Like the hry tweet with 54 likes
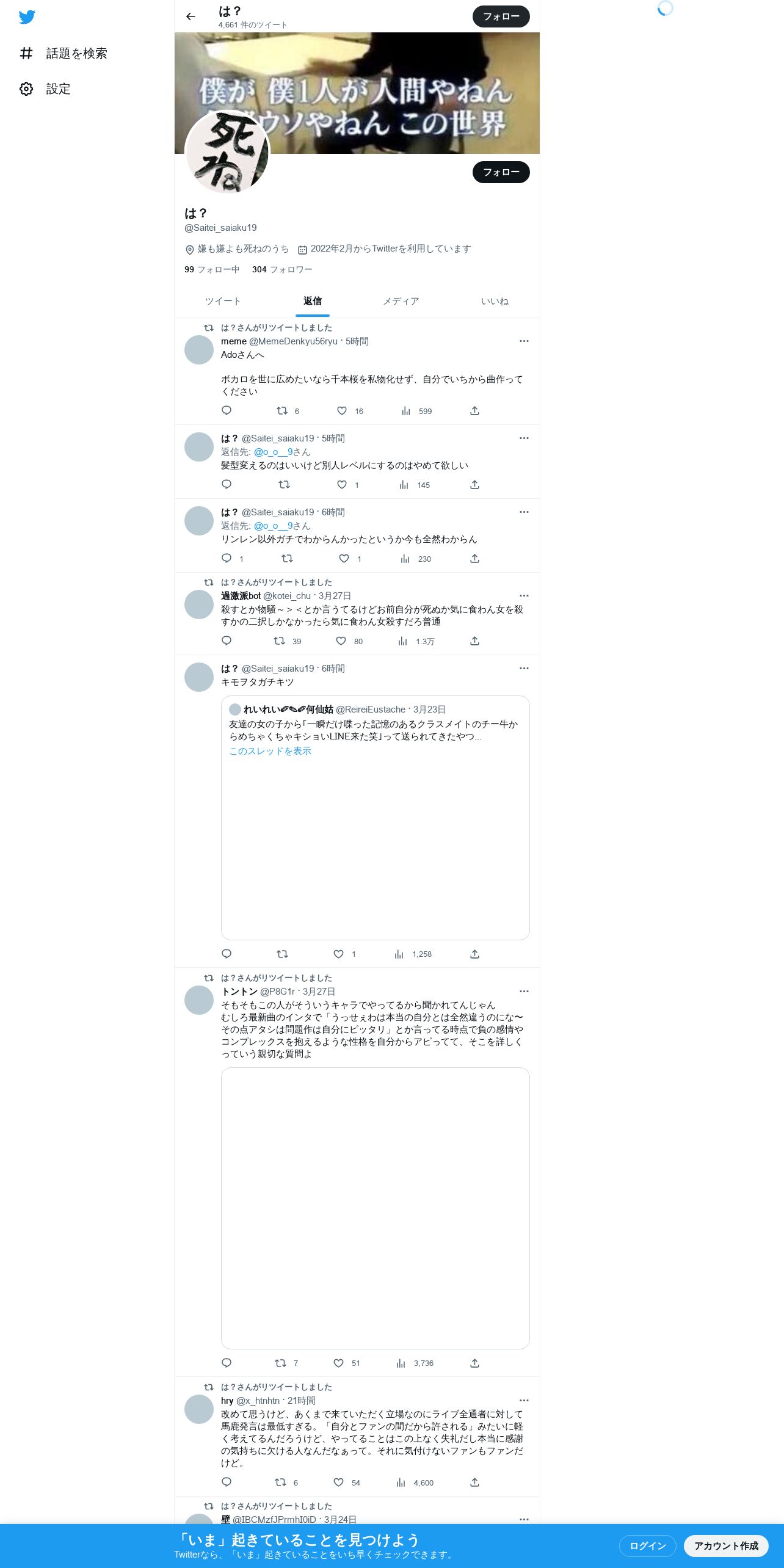784x1568 pixels. 338,1482
